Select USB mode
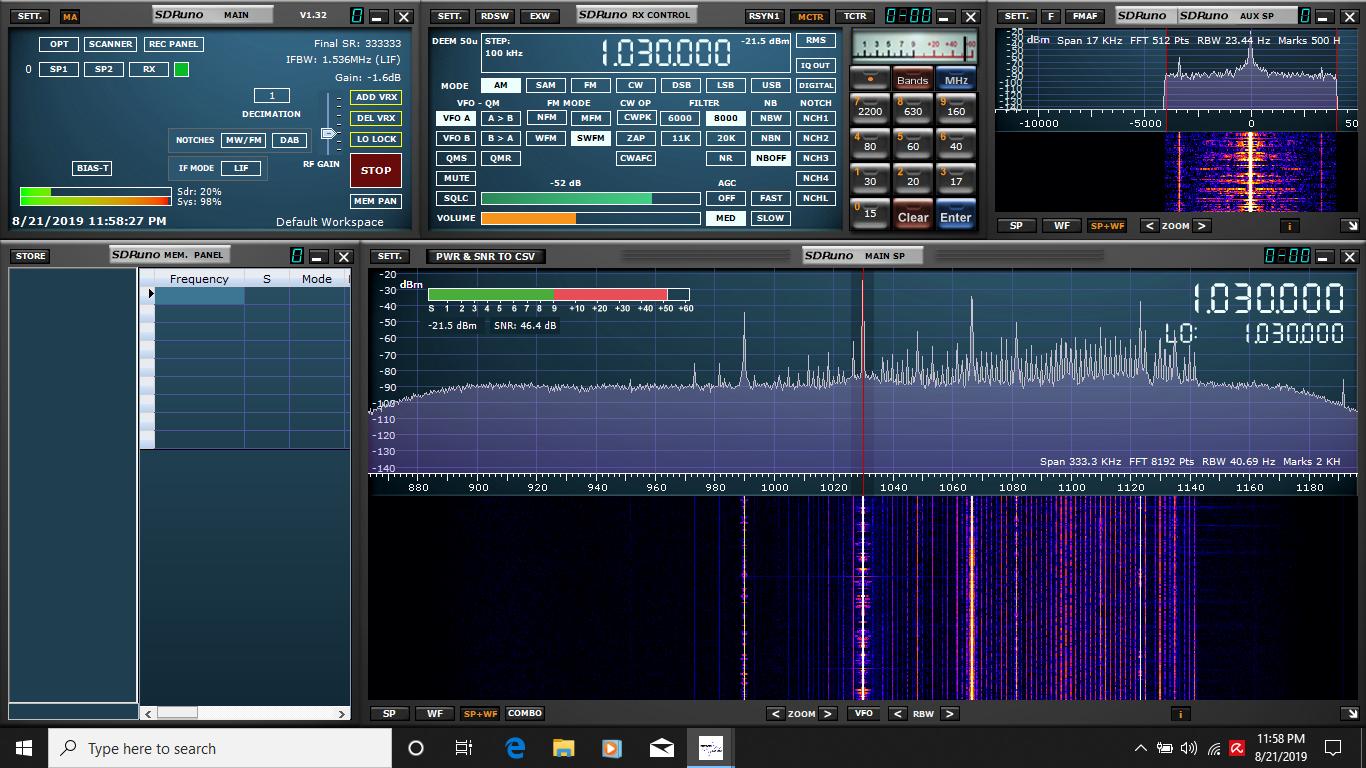The width and height of the screenshot is (1366, 768). point(771,85)
